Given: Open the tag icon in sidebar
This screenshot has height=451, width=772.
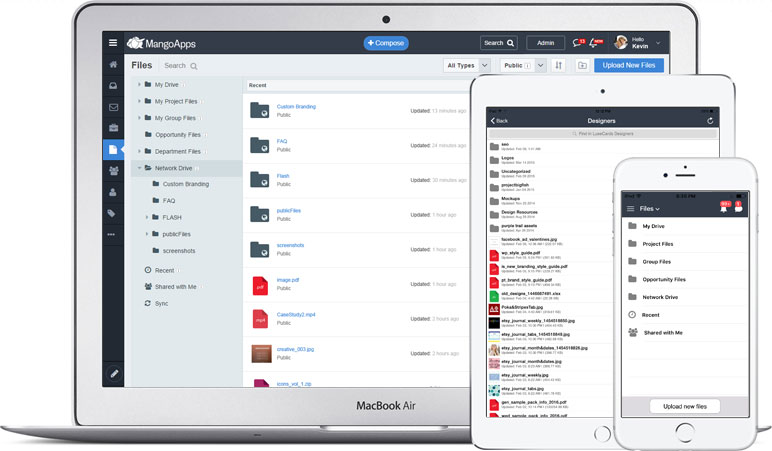Looking at the screenshot, I should pyautogui.click(x=111, y=213).
